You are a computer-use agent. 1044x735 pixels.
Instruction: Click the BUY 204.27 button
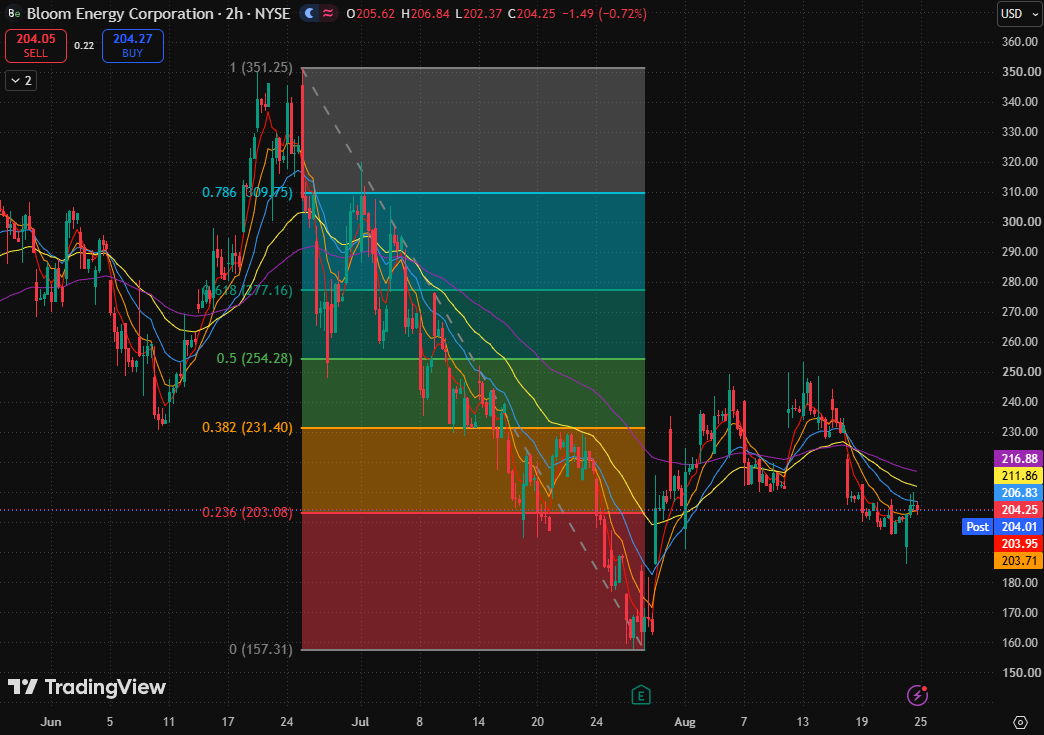tap(132, 46)
